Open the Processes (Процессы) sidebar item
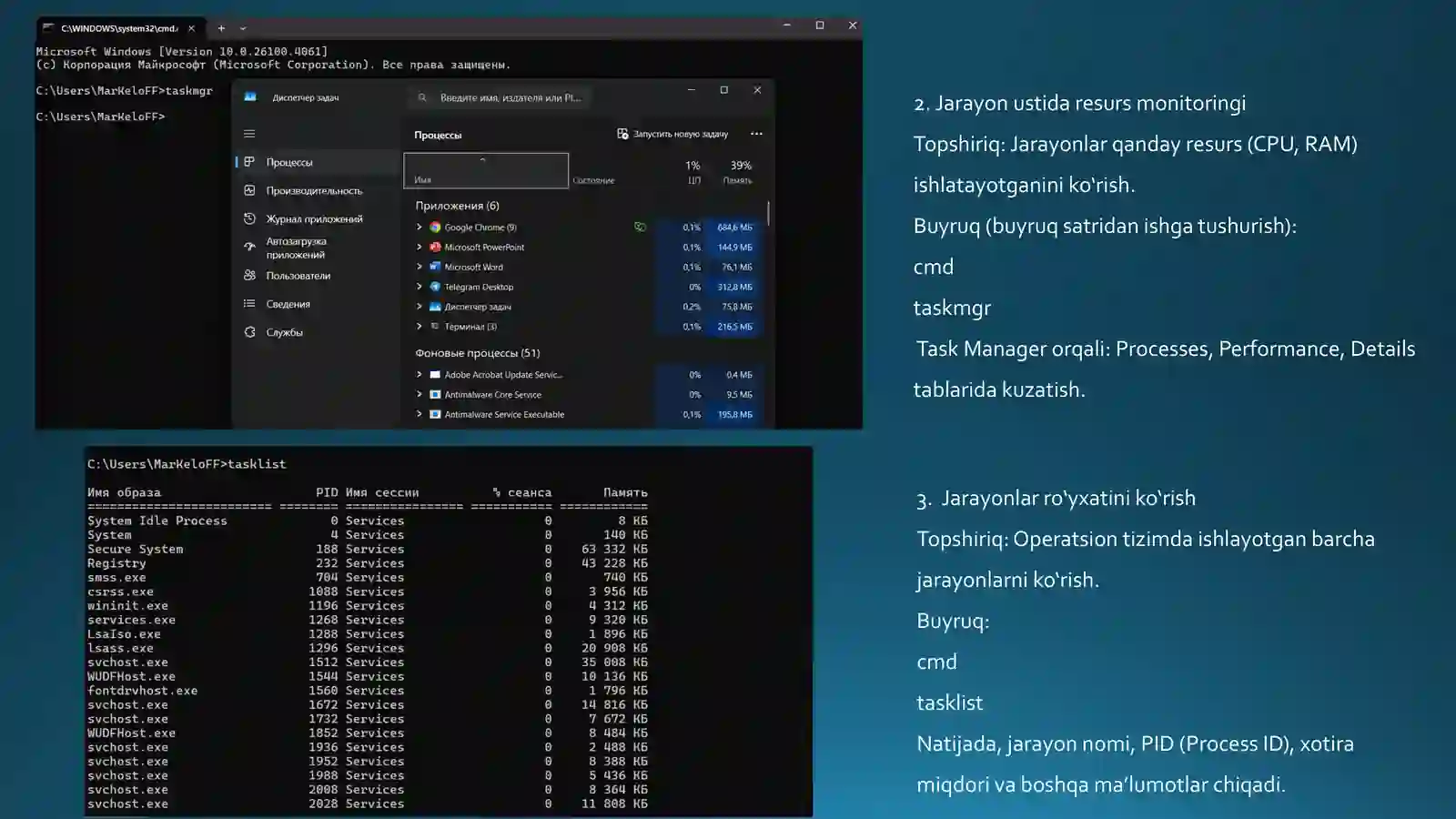The width and height of the screenshot is (1456, 819). (x=318, y=162)
